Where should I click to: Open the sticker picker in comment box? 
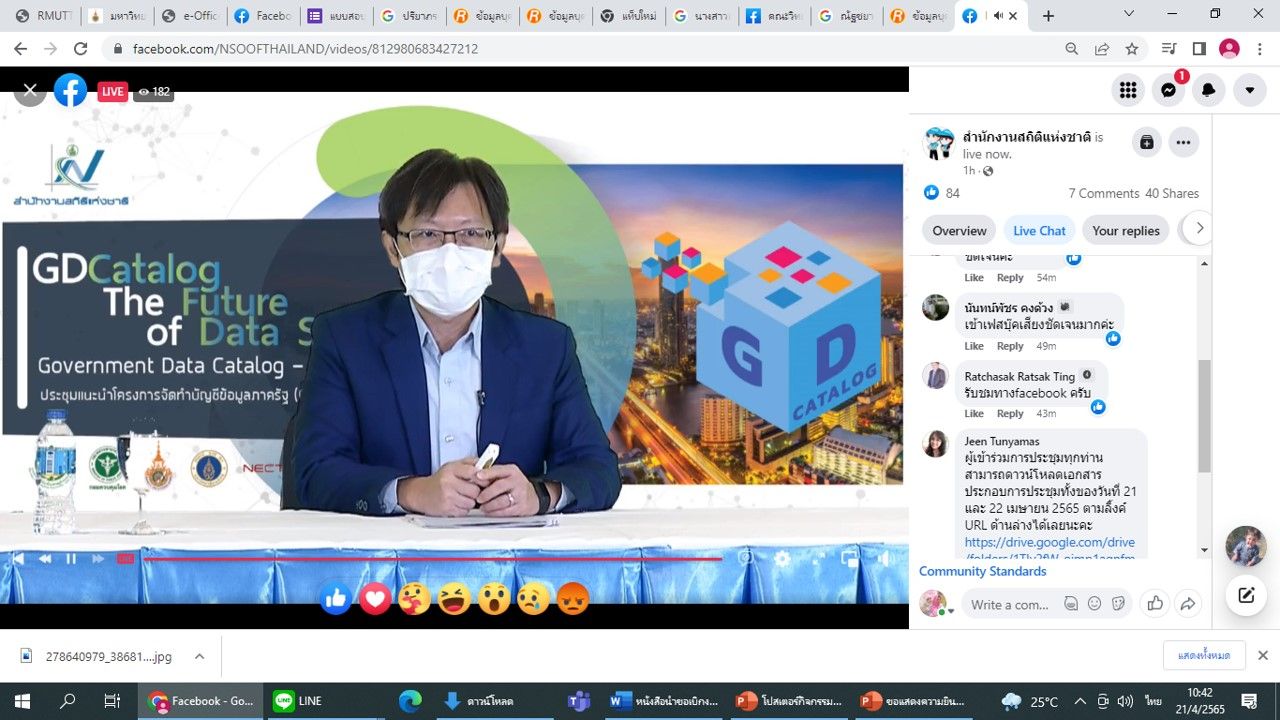(1118, 604)
